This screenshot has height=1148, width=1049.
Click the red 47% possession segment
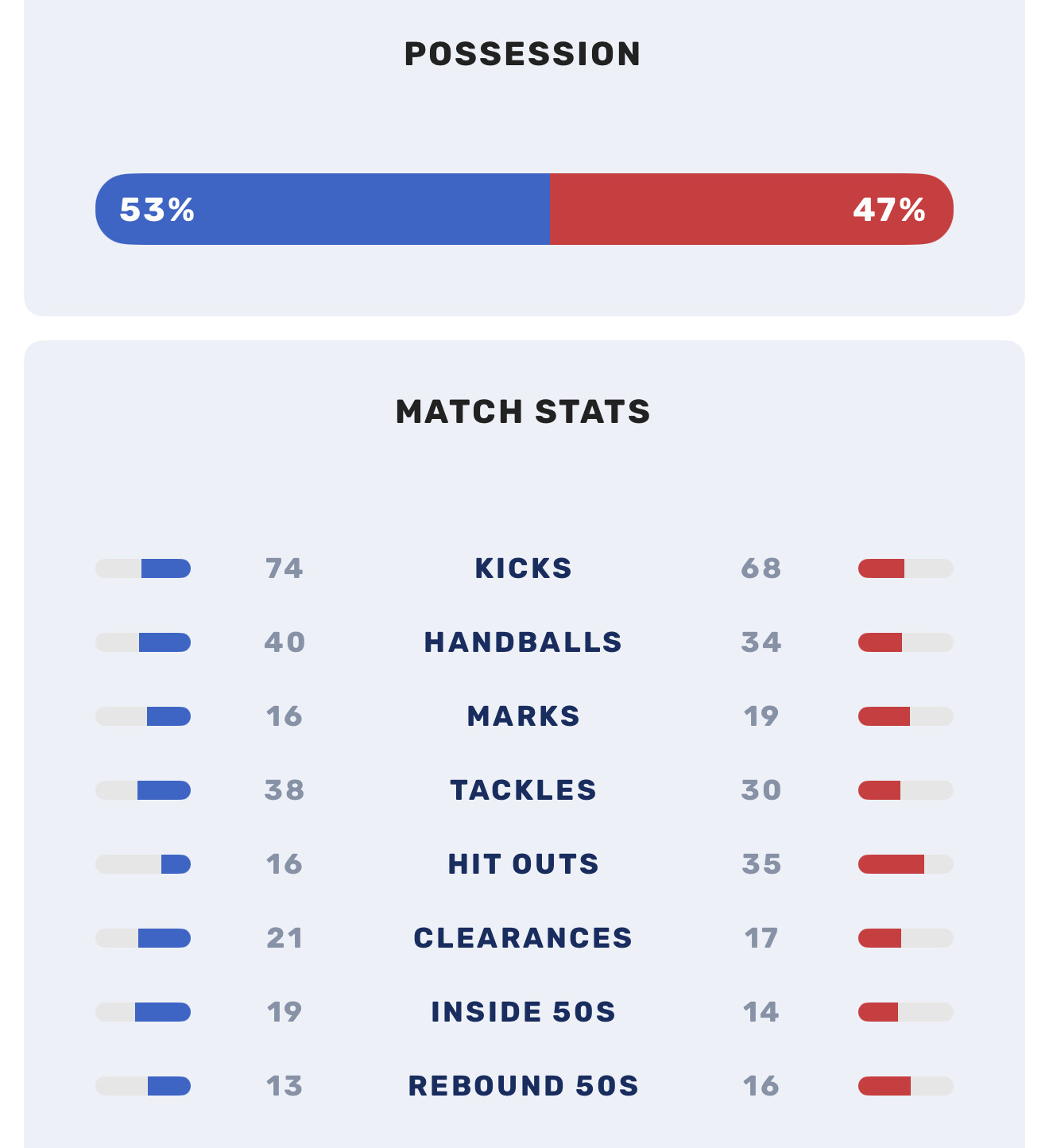(751, 209)
